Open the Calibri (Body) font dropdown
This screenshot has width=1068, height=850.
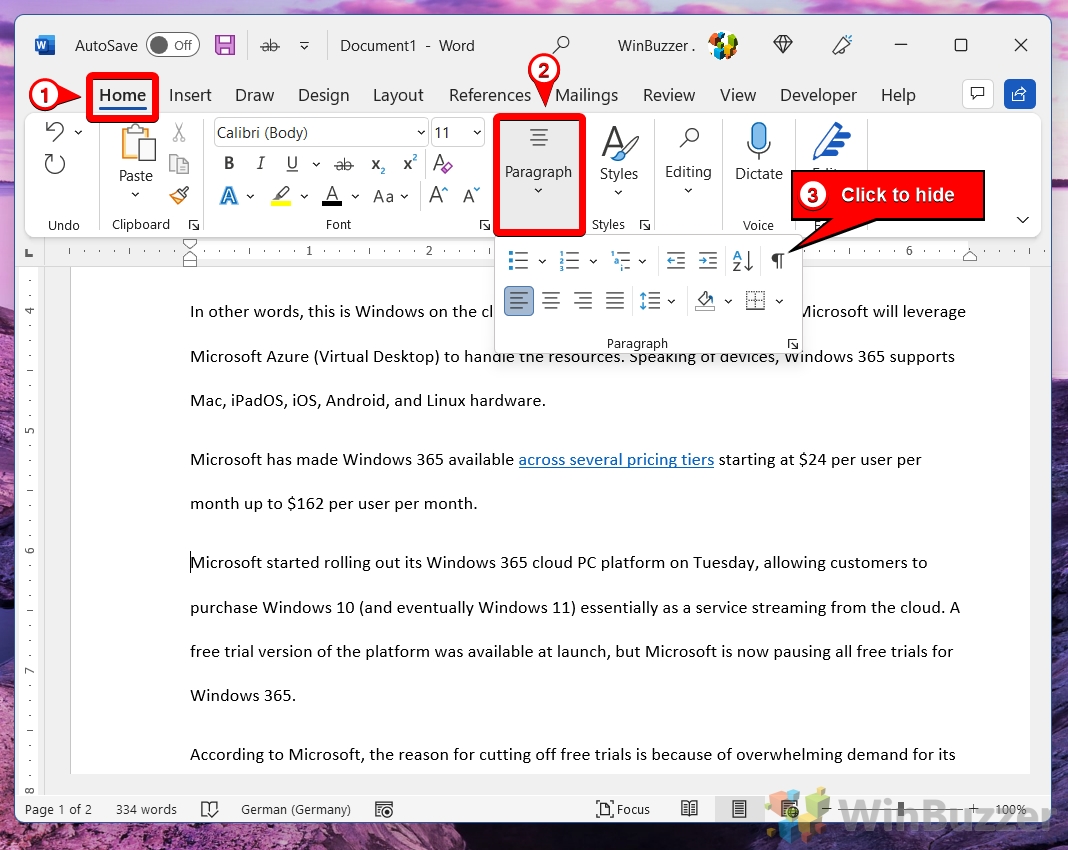[x=421, y=133]
